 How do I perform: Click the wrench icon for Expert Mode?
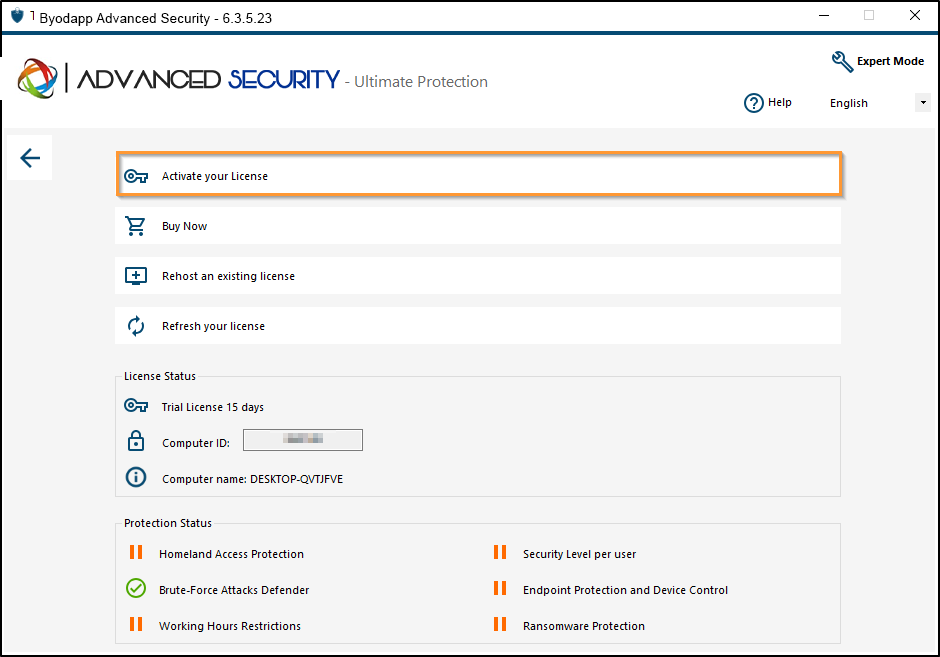(x=842, y=62)
